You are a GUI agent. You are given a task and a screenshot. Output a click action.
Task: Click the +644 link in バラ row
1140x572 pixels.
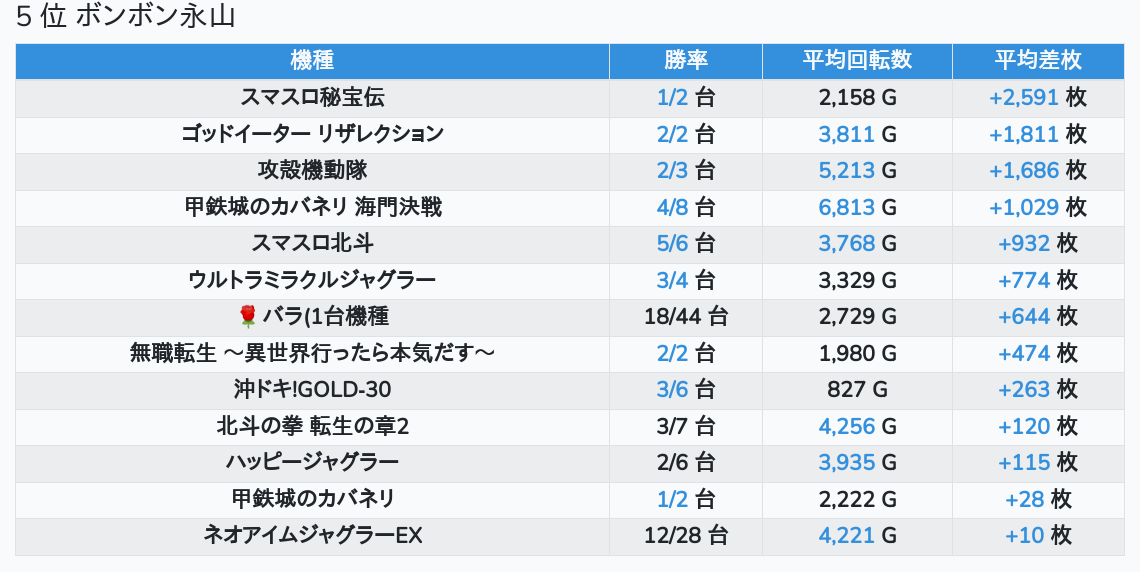point(1024,317)
